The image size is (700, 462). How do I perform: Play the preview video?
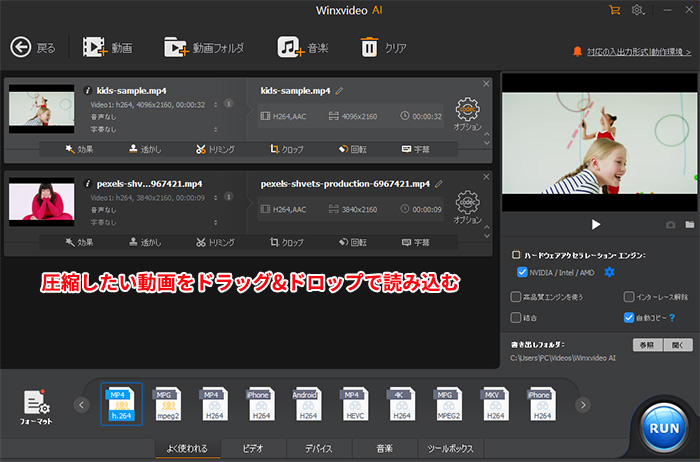point(596,225)
